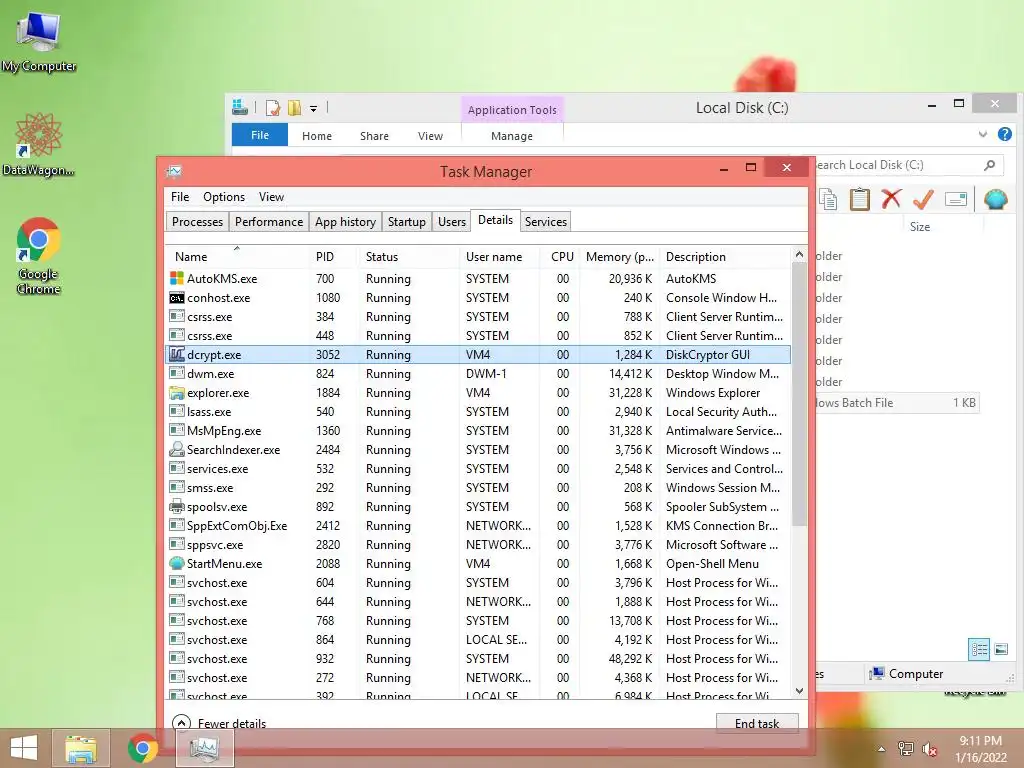Click the New Folder icon in Explorer quick access toolbar
Viewport: 1024px width, 768px height.
(295, 108)
